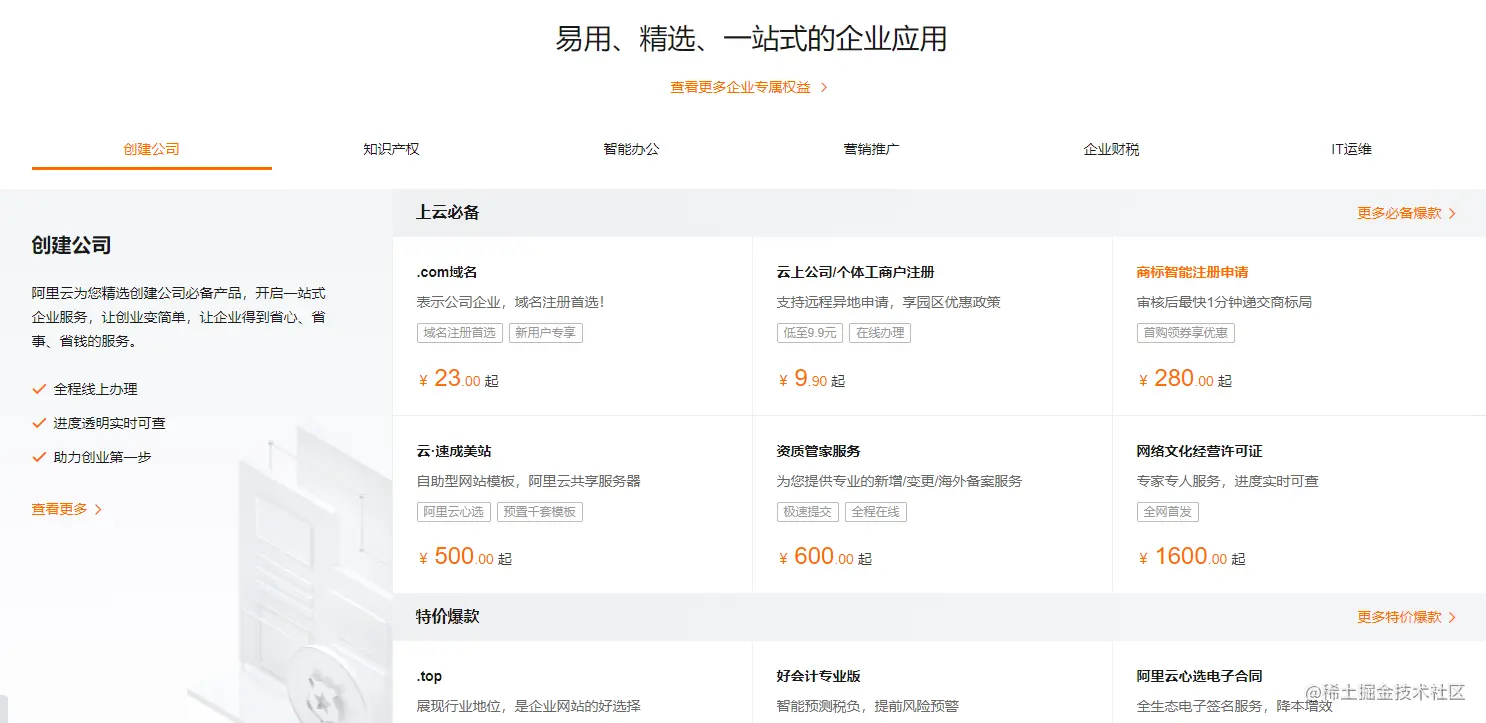The image size is (1486, 723).
Task: Click 更多特价爆款 link
Action: (1399, 617)
